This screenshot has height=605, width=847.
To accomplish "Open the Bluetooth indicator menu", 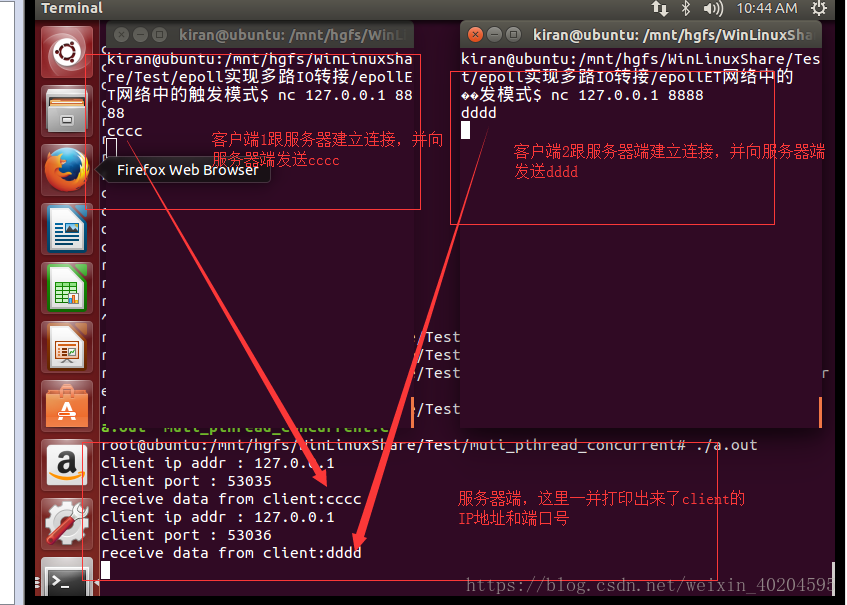I will click(x=685, y=8).
